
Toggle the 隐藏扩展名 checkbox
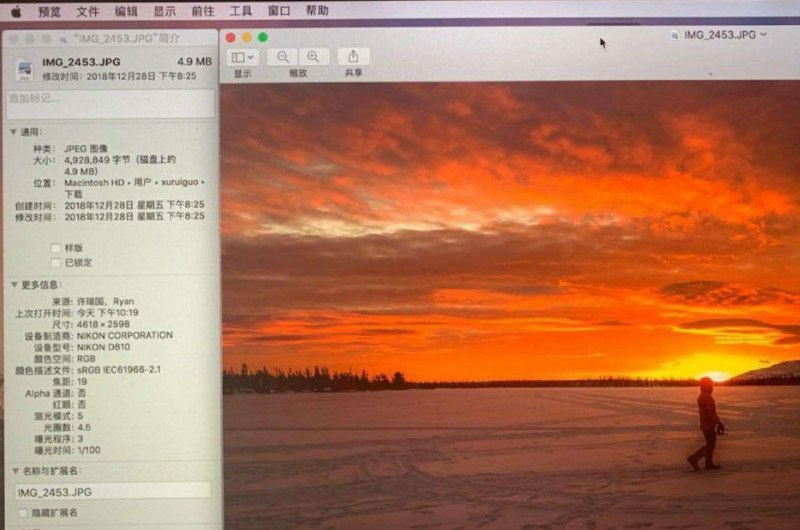pyautogui.click(x=22, y=513)
